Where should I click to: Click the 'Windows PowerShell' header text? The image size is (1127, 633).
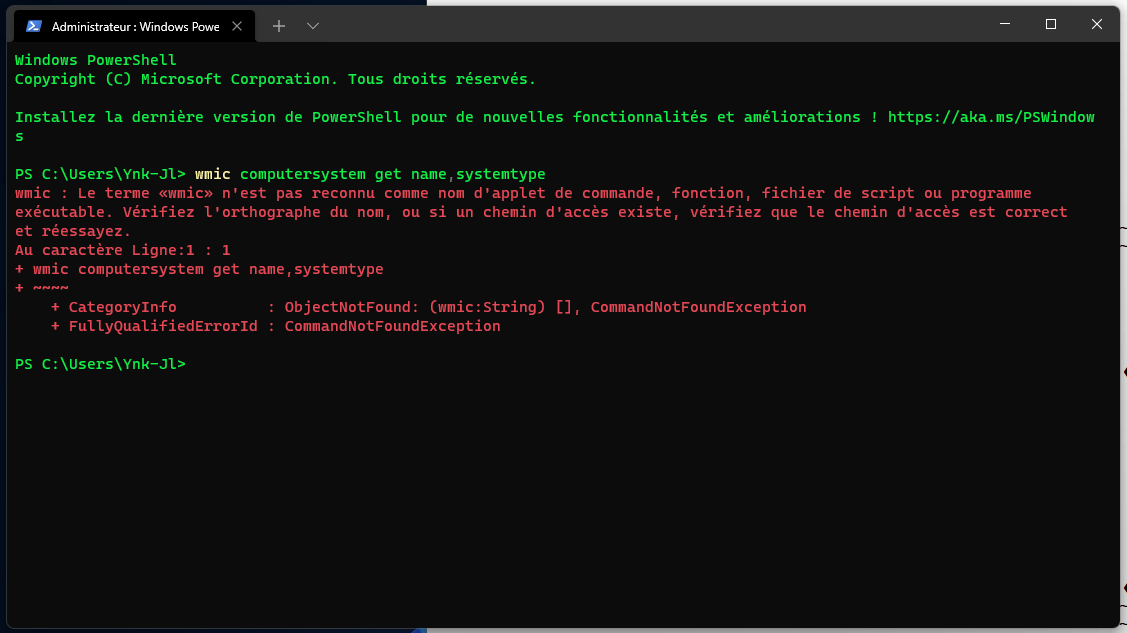coord(96,60)
